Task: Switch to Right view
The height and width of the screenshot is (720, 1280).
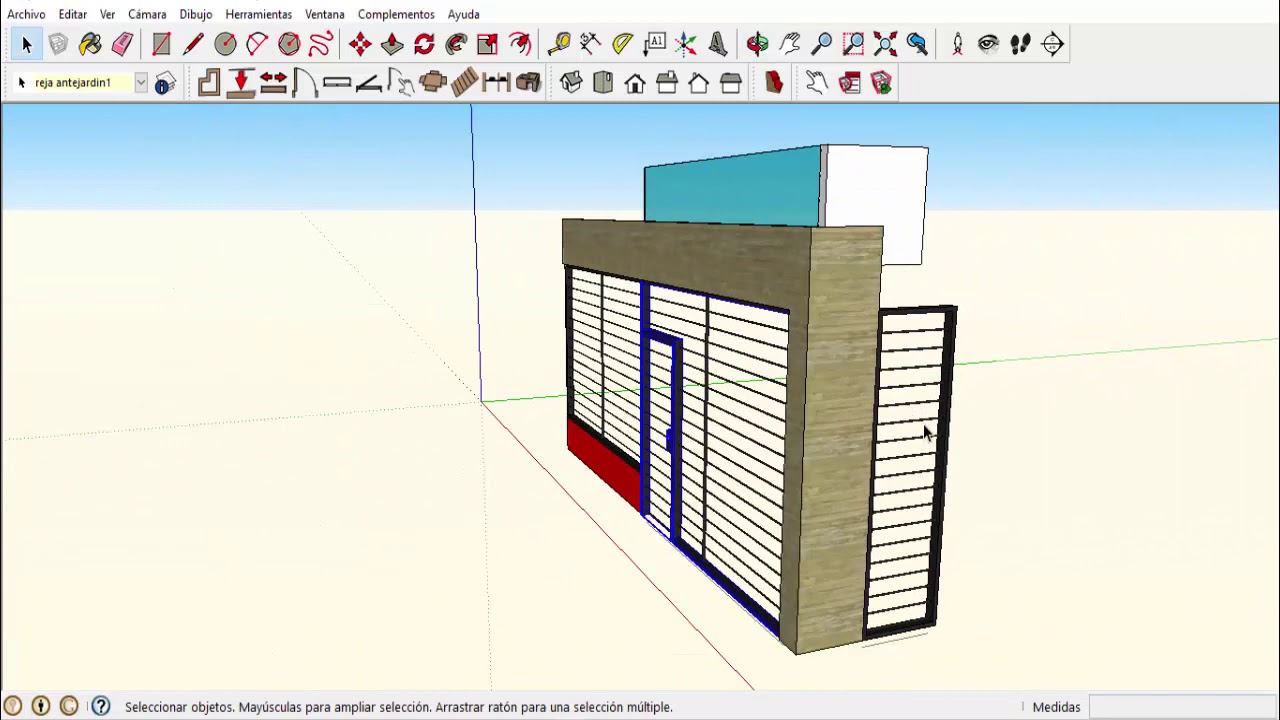Action: click(x=667, y=83)
